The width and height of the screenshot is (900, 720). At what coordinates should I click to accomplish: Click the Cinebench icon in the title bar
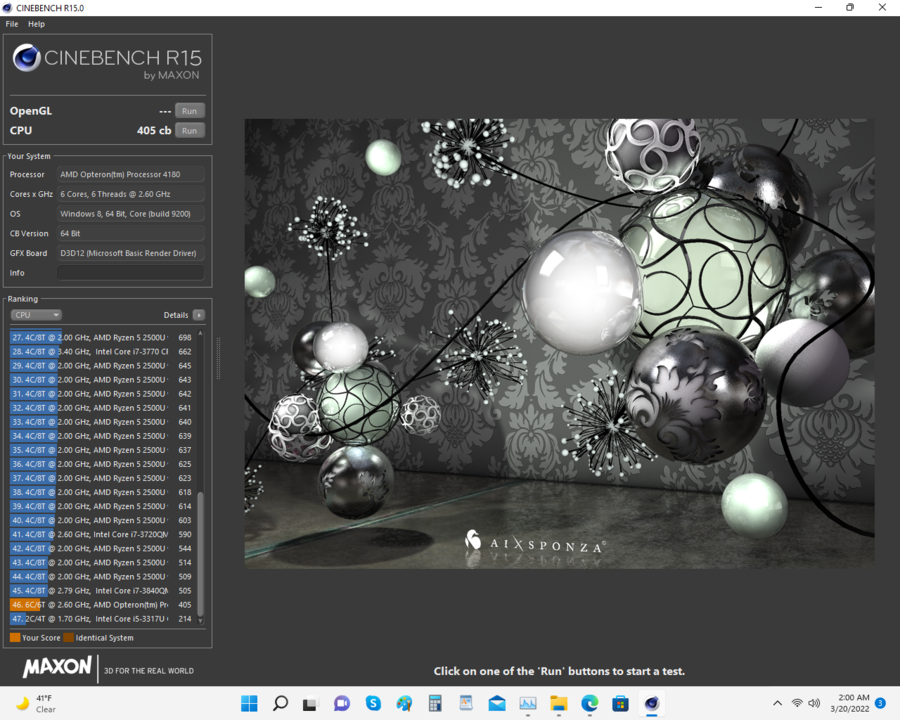(x=8, y=7)
